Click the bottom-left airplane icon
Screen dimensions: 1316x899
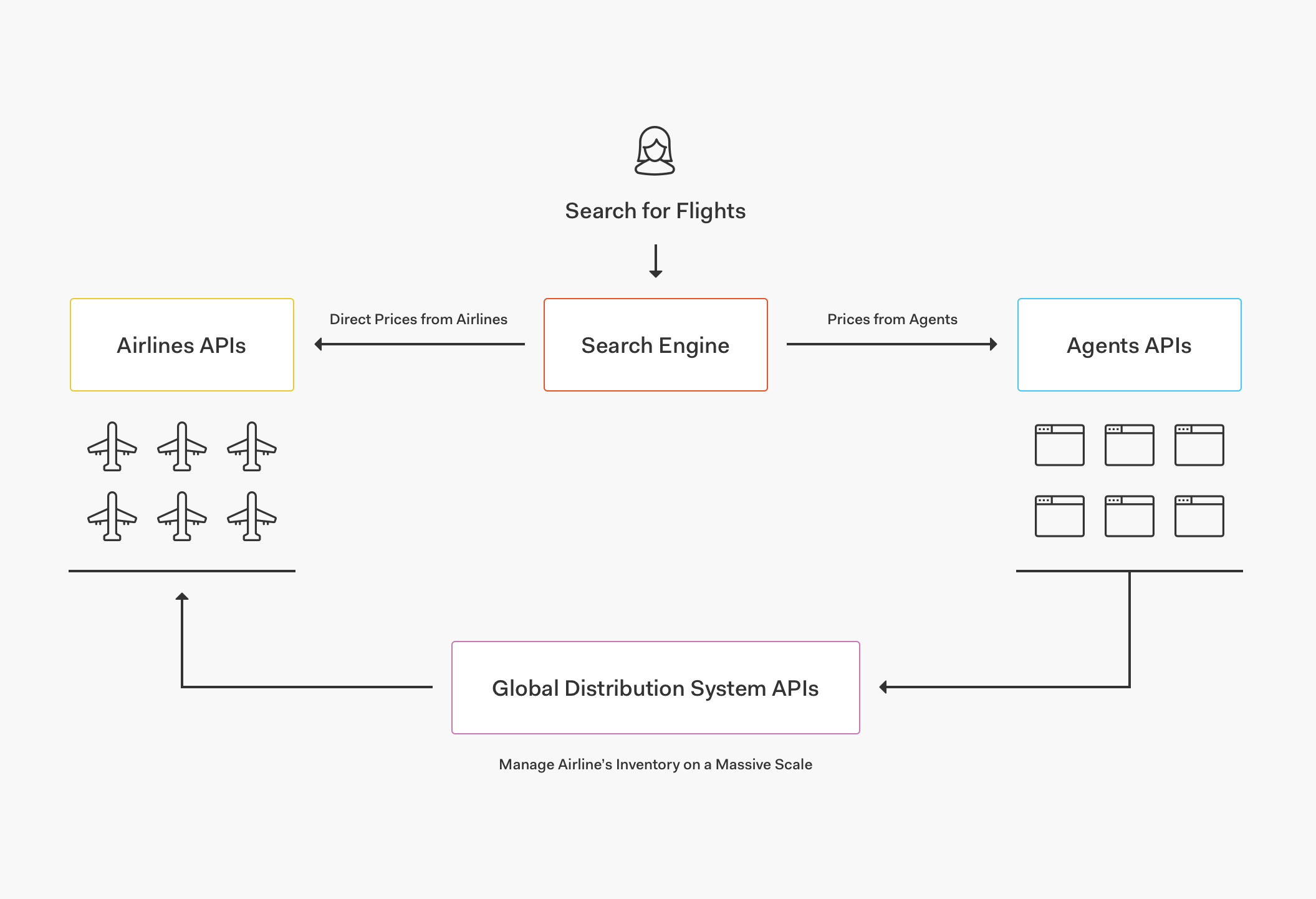pyautogui.click(x=112, y=516)
